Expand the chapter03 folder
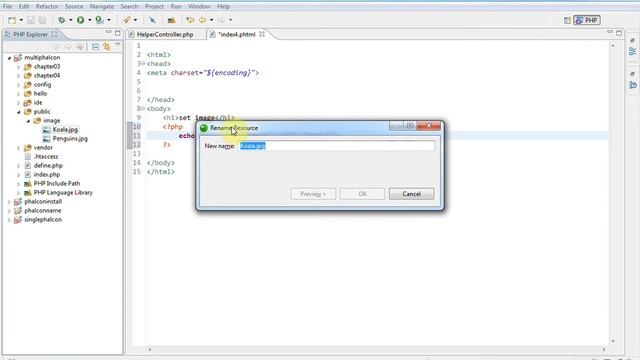The width and height of the screenshot is (640, 360). pyautogui.click(x=18, y=67)
